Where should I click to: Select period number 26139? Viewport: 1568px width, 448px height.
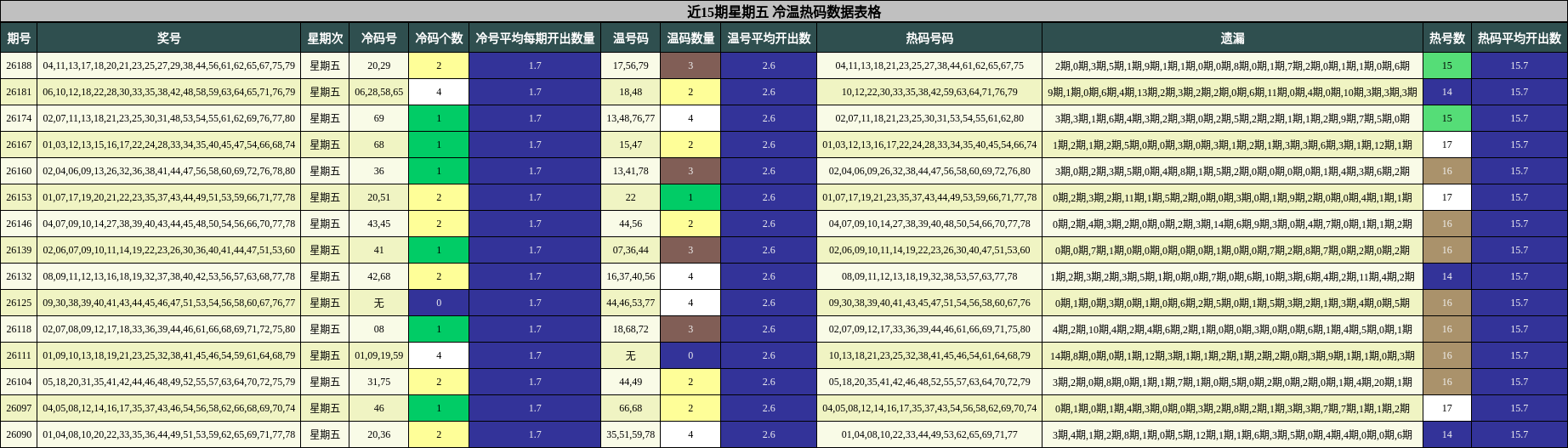click(19, 250)
